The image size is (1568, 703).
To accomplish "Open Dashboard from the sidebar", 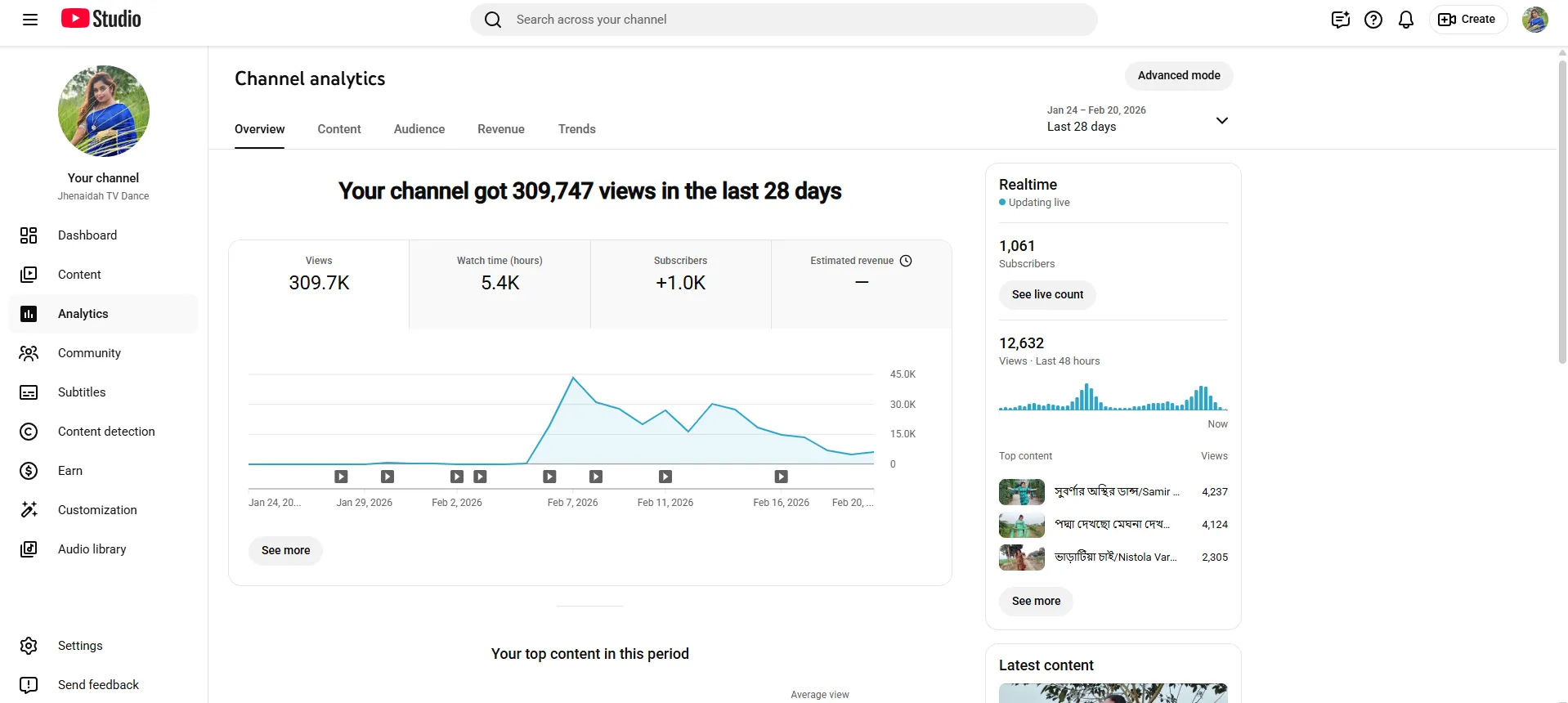I will click(x=104, y=235).
